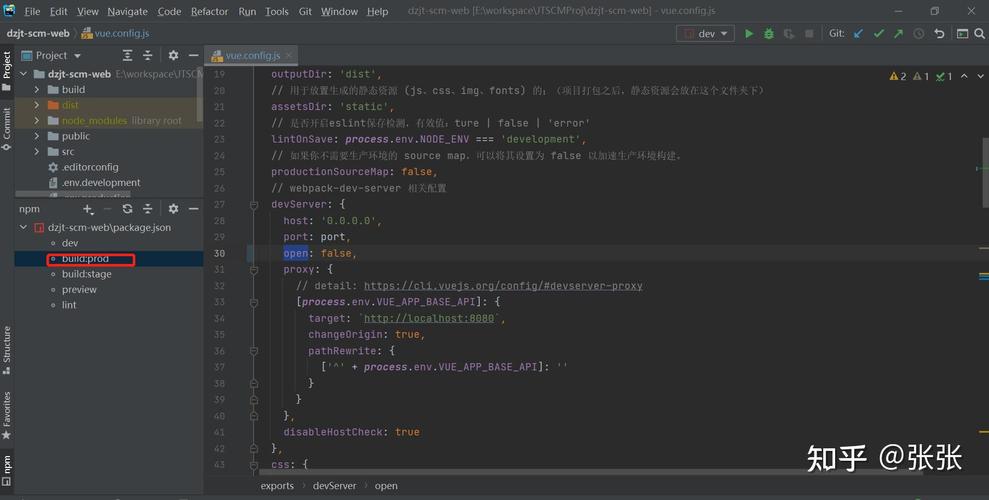Open the cli.vuejs.org devserver-proxy link
Screen dimensions: 989x500
point(503,286)
